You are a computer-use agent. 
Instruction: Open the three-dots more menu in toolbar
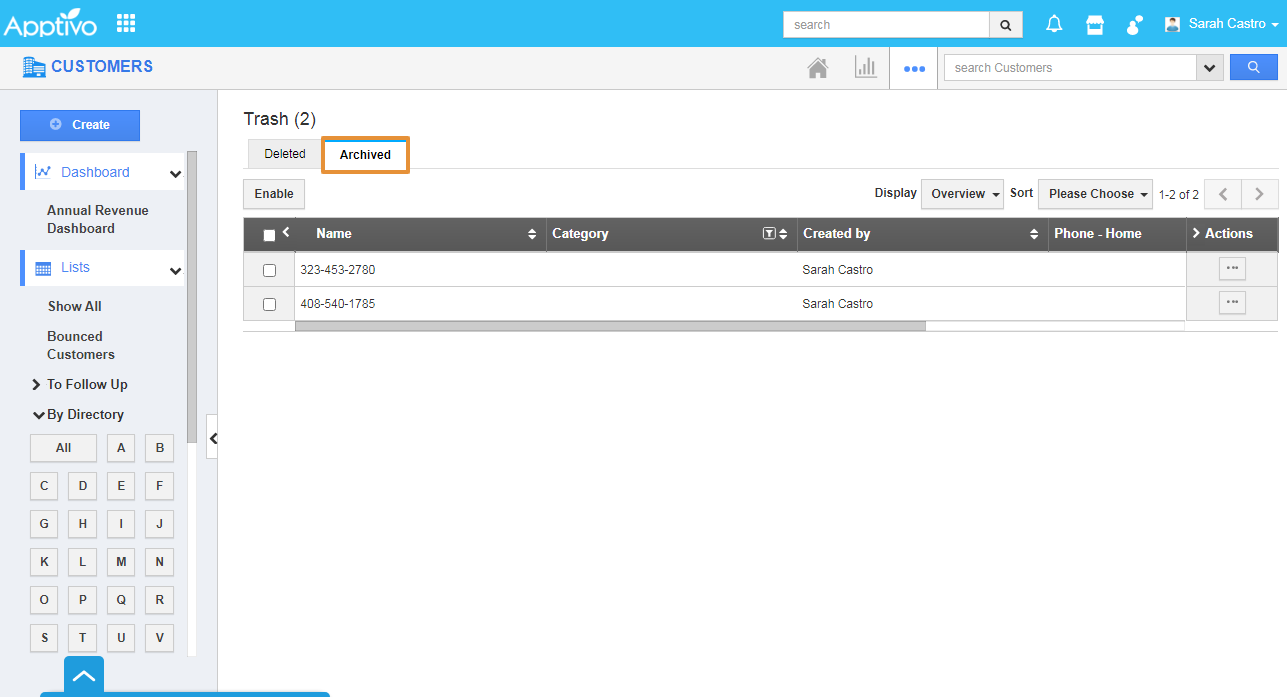(914, 69)
